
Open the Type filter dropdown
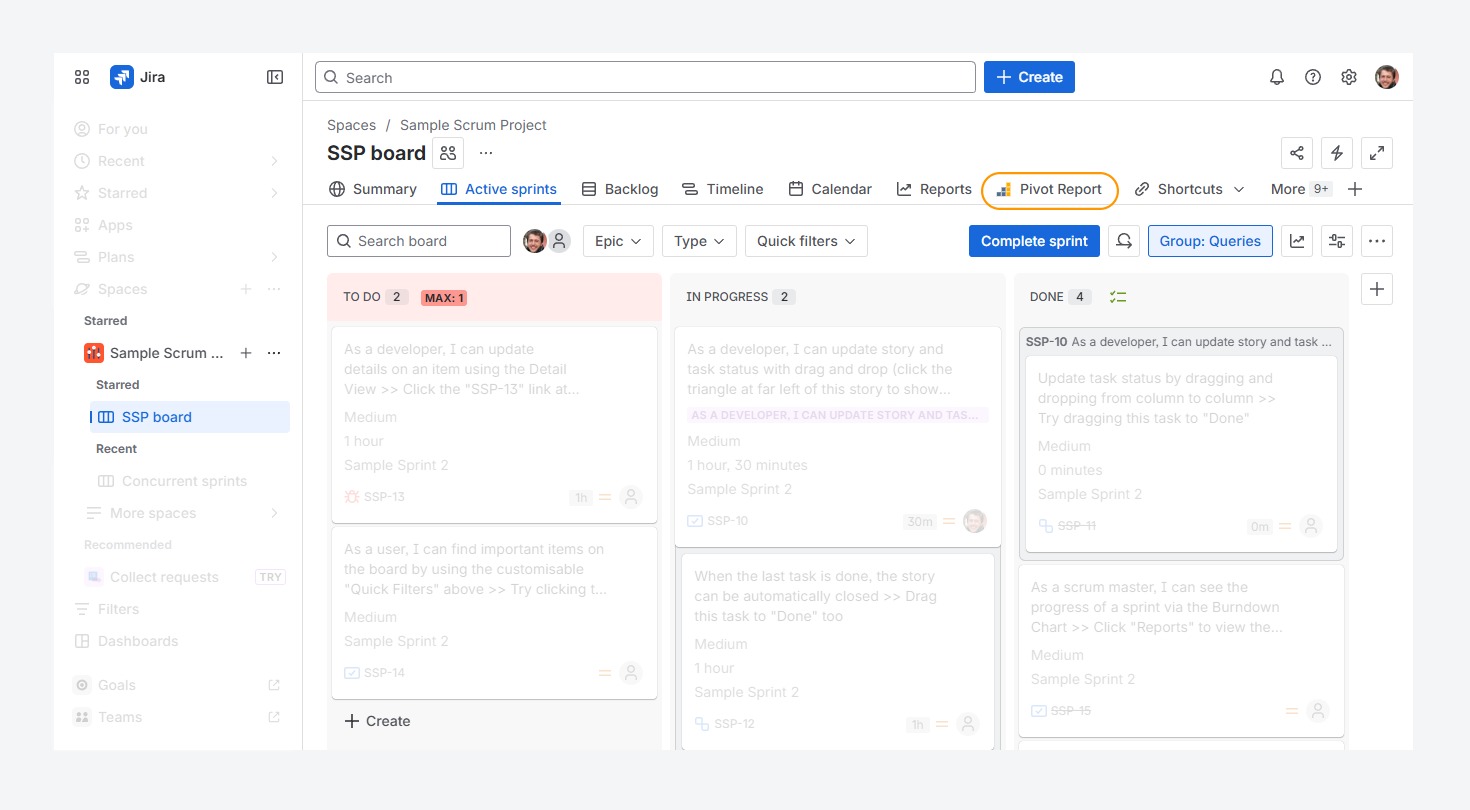699,241
